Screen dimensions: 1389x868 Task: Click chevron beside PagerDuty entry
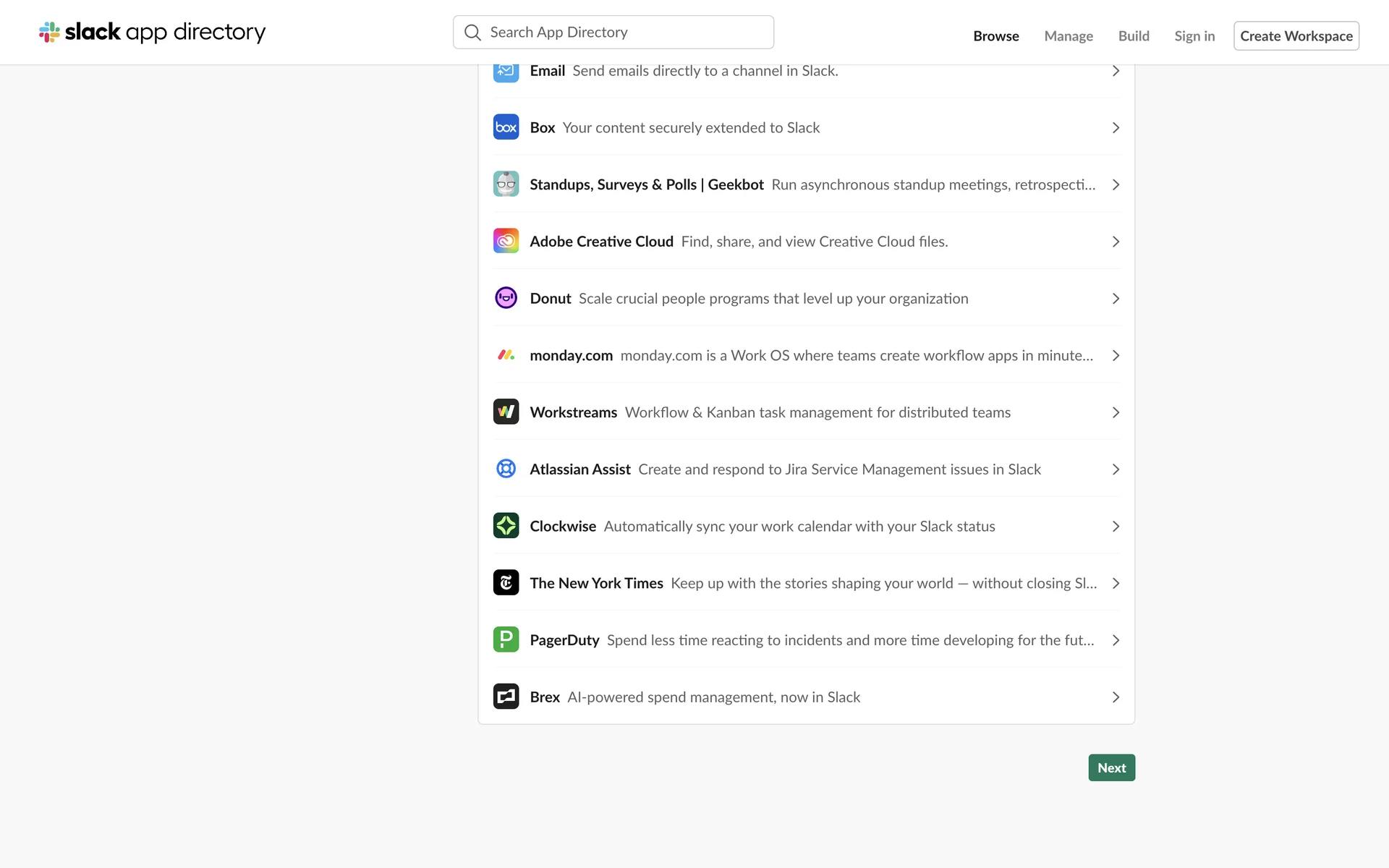point(1115,640)
